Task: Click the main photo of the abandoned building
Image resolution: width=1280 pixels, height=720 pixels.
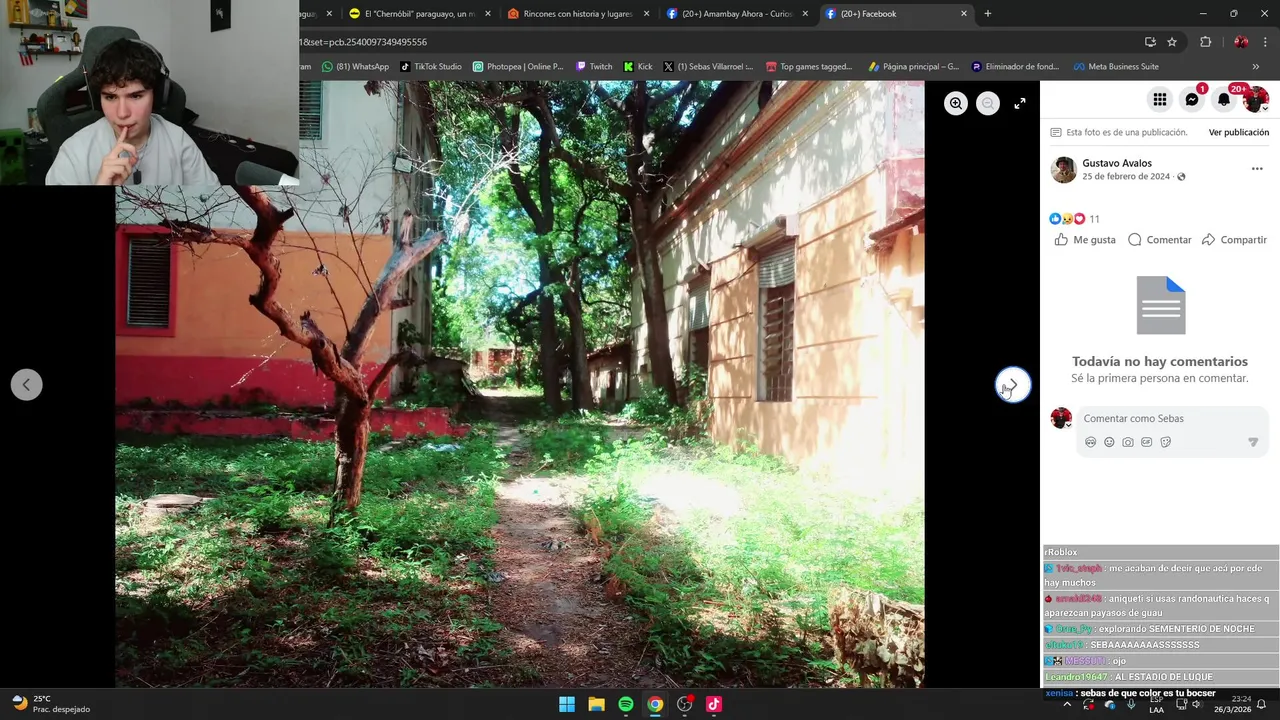Action: [x=520, y=384]
